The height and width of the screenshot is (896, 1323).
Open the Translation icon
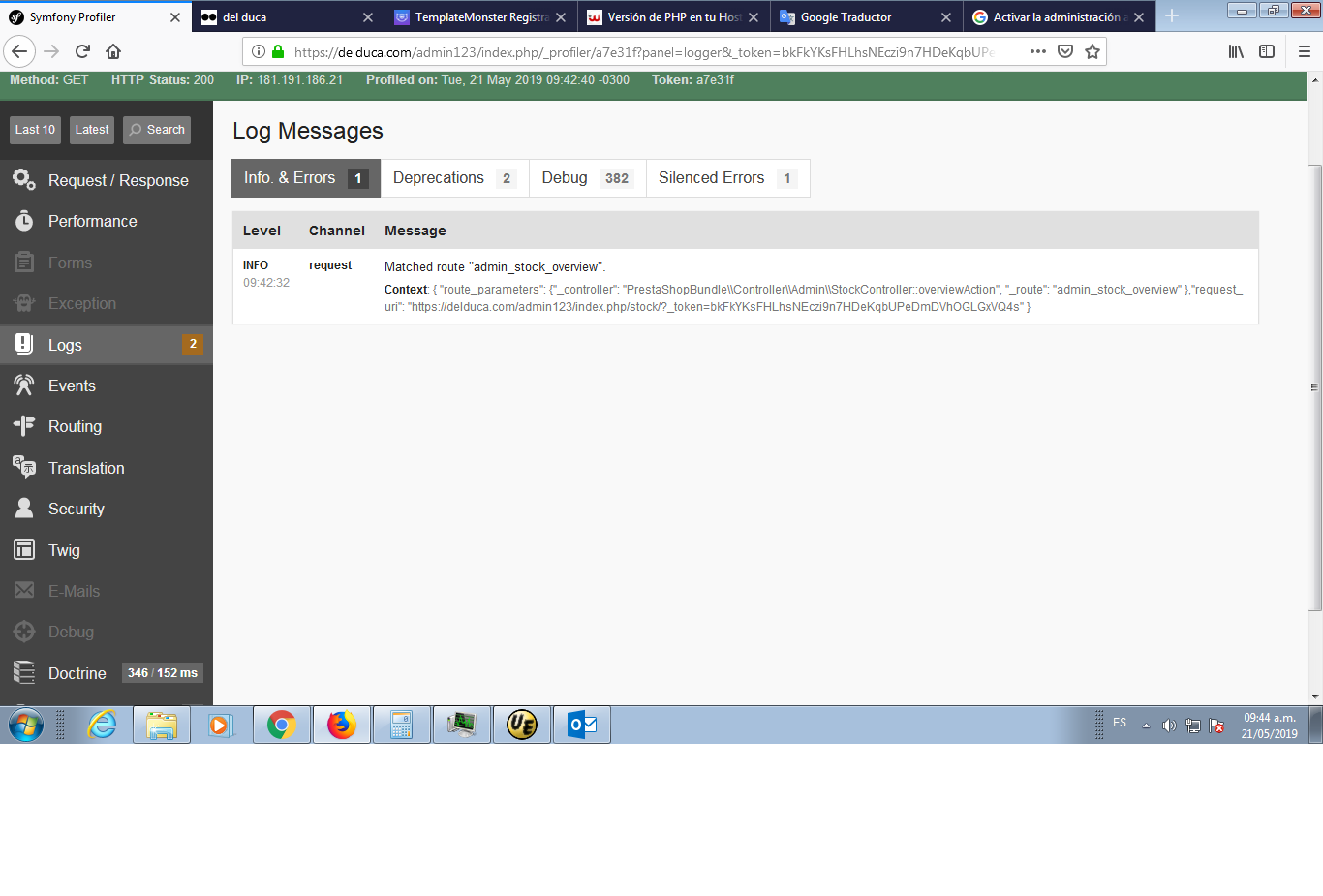pos(24,467)
